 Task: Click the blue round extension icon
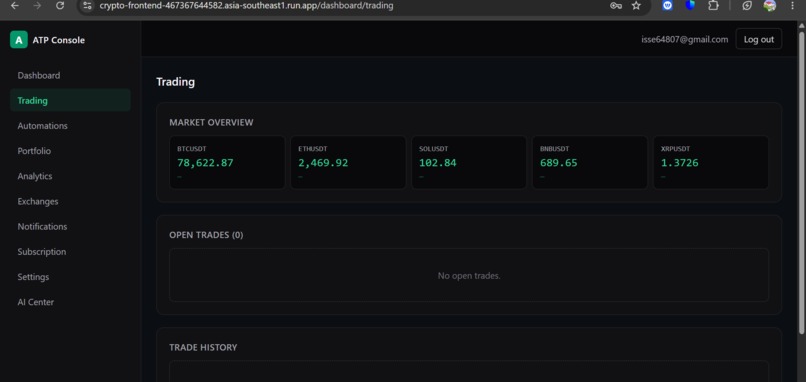click(667, 6)
